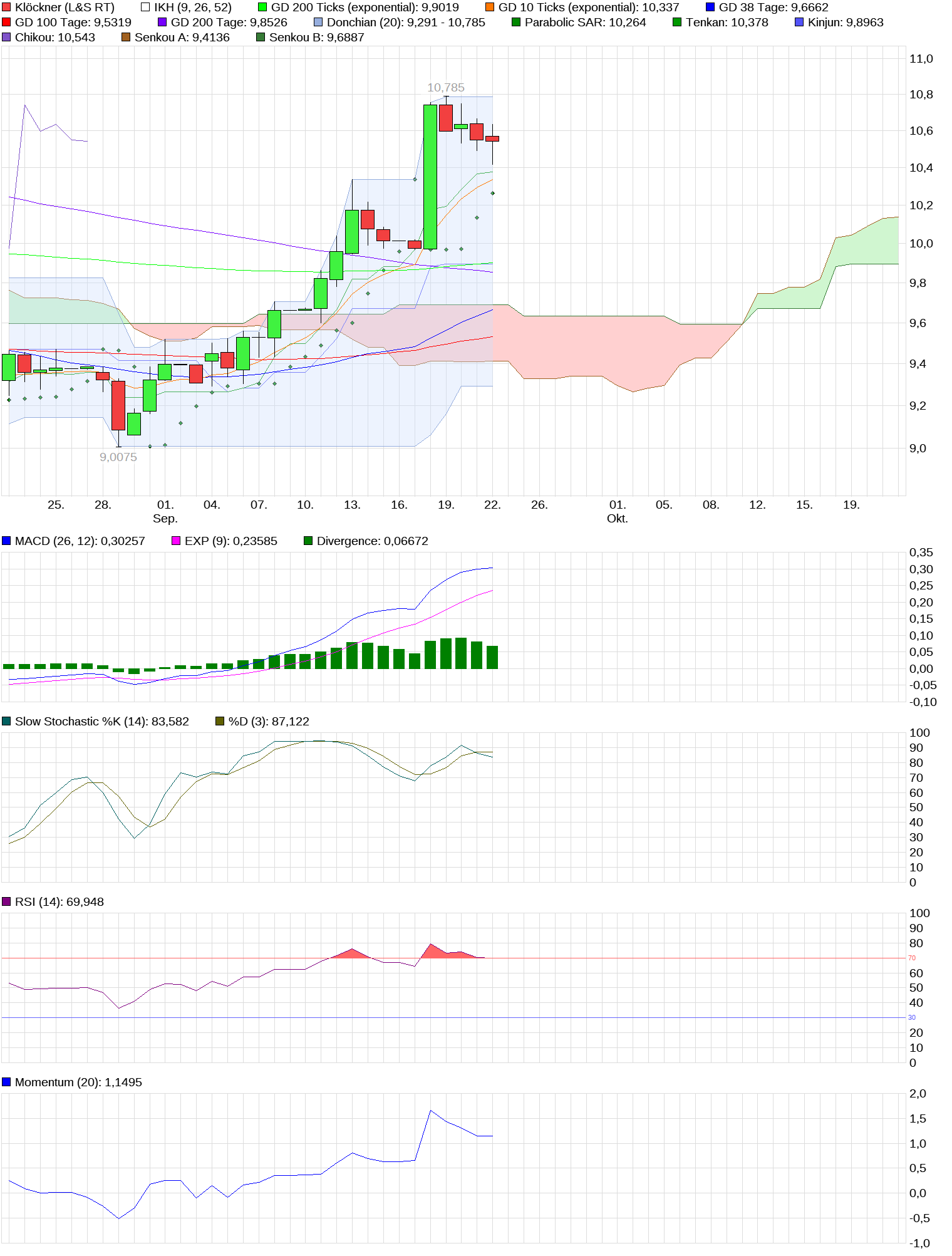Viewport: 952px width, 1256px height.
Task: Click the red GD 100 Tage legend swatch
Action: click(6, 23)
